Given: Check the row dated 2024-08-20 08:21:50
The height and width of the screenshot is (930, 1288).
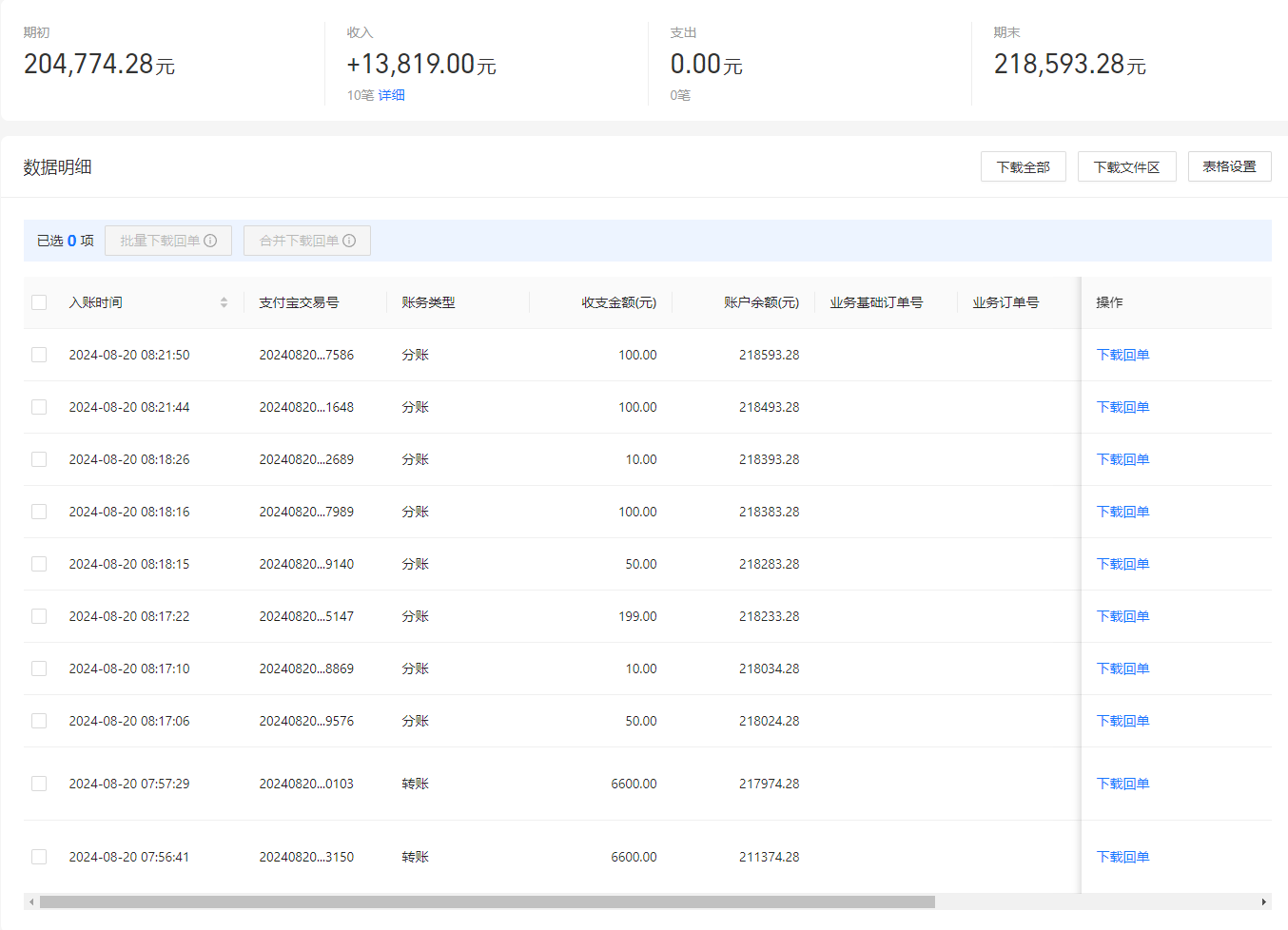Looking at the screenshot, I should [x=39, y=355].
